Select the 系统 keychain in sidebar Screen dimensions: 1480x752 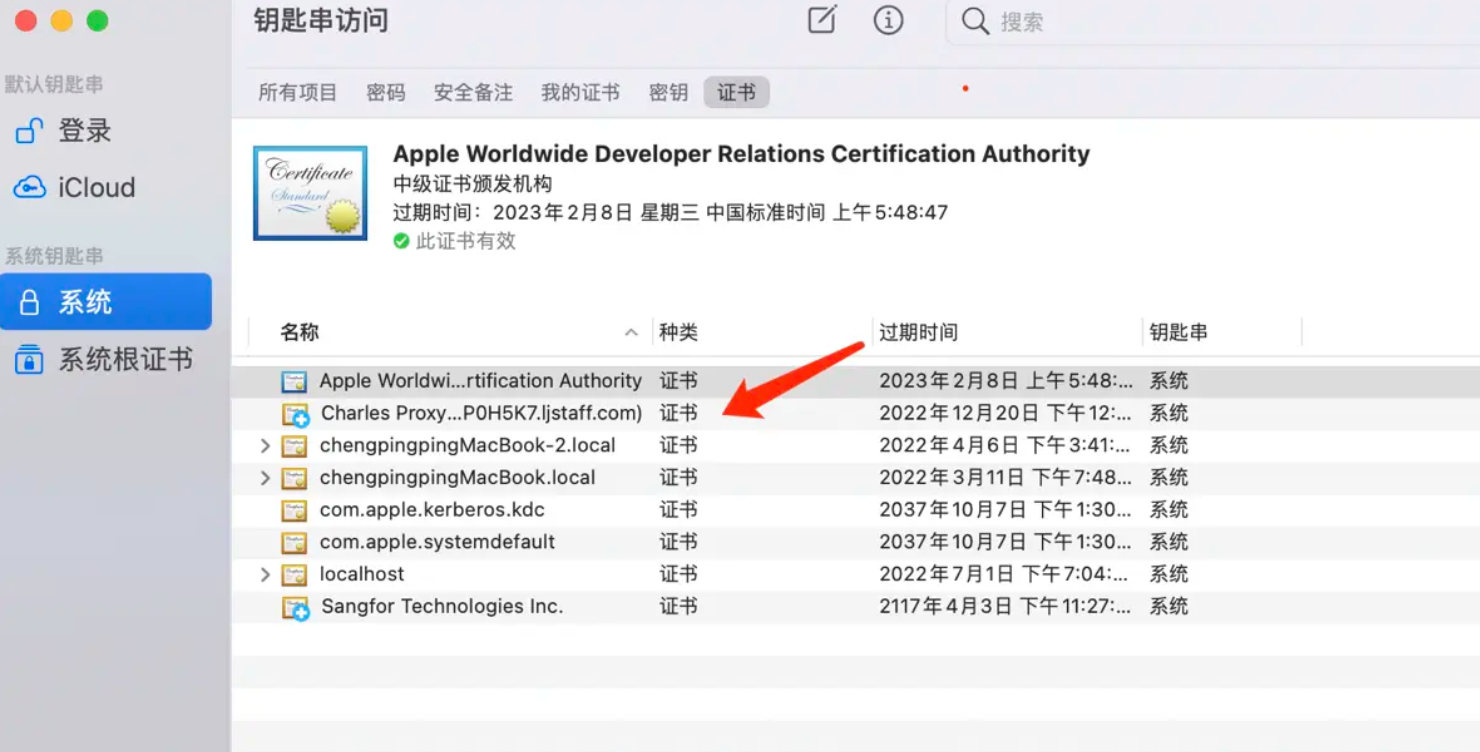click(105, 302)
